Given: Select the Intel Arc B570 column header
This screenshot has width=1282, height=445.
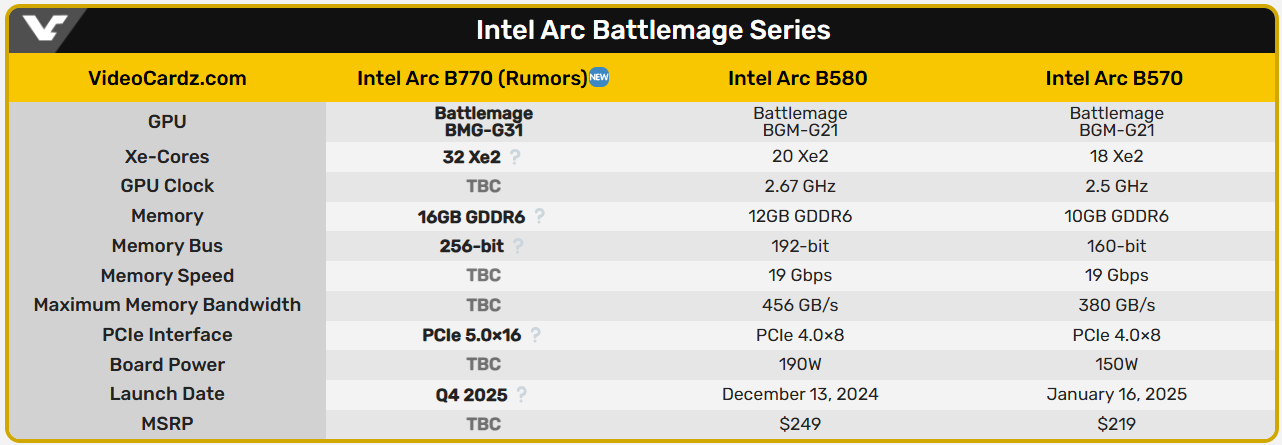Looking at the screenshot, I should coord(1114,78).
